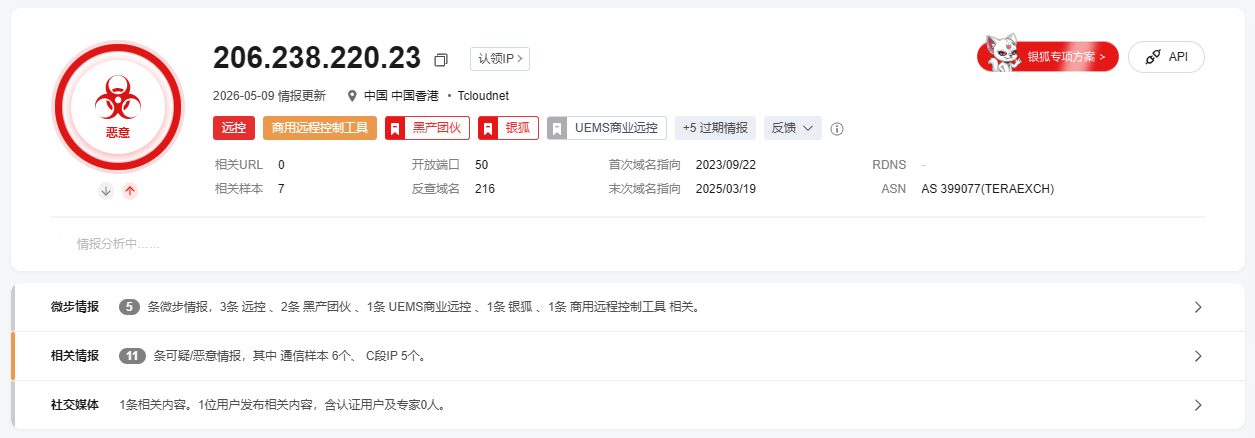The height and width of the screenshot is (438, 1255).
Task: Open 银狐专项方案 banner
Action: pyautogui.click(x=1048, y=57)
